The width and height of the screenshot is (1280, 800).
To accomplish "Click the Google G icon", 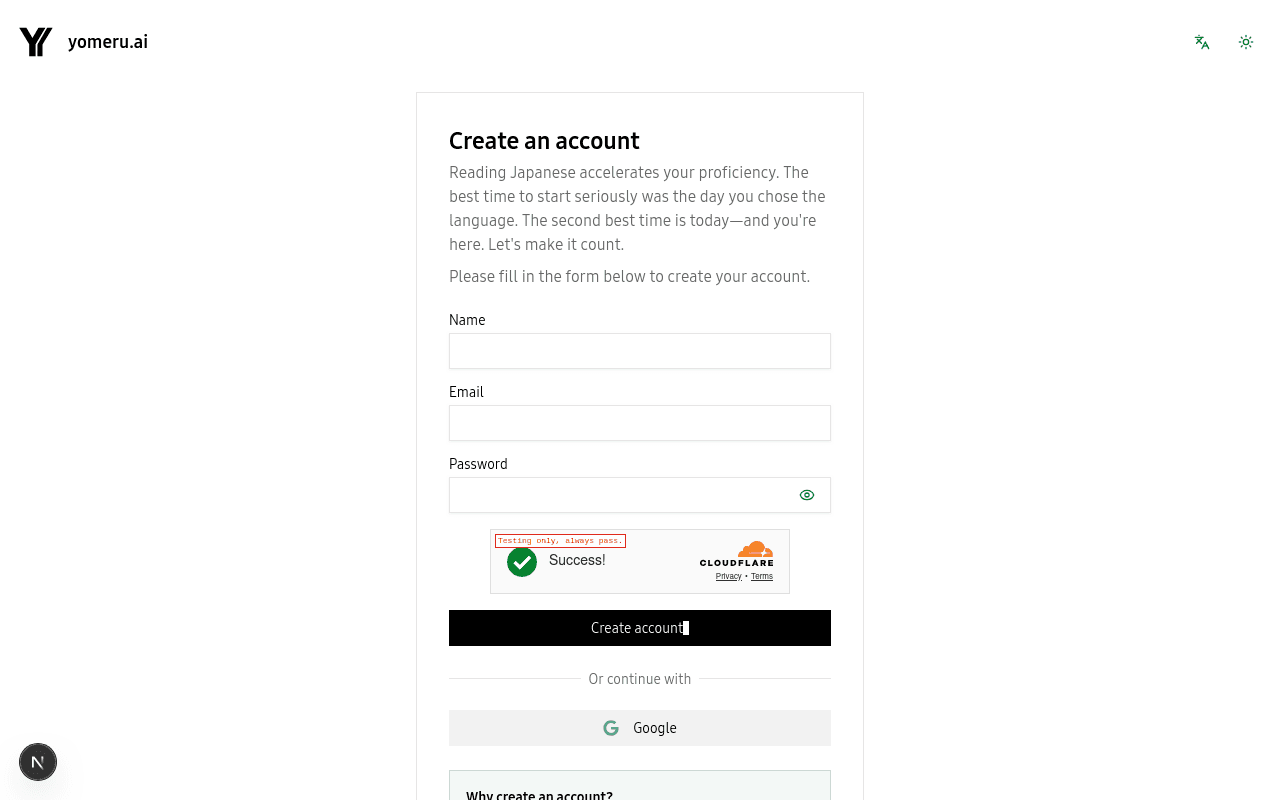I will click(x=611, y=728).
